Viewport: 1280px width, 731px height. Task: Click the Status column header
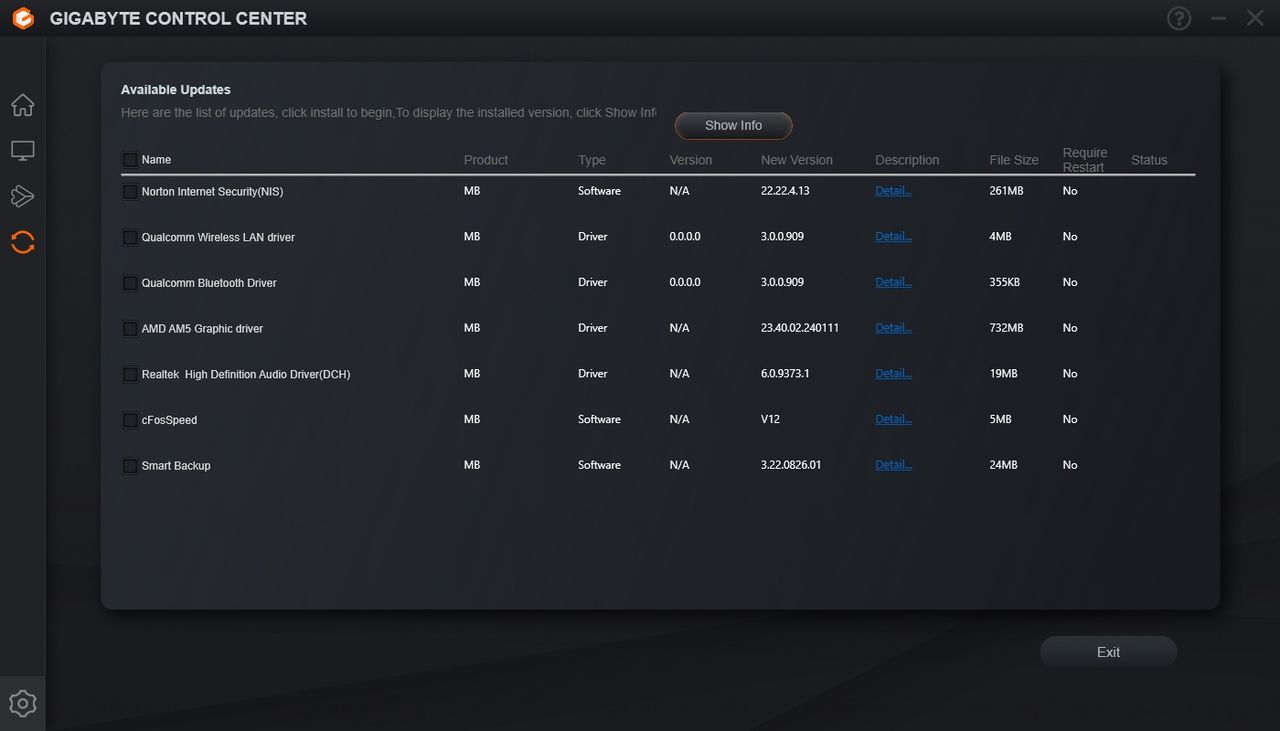click(1149, 160)
